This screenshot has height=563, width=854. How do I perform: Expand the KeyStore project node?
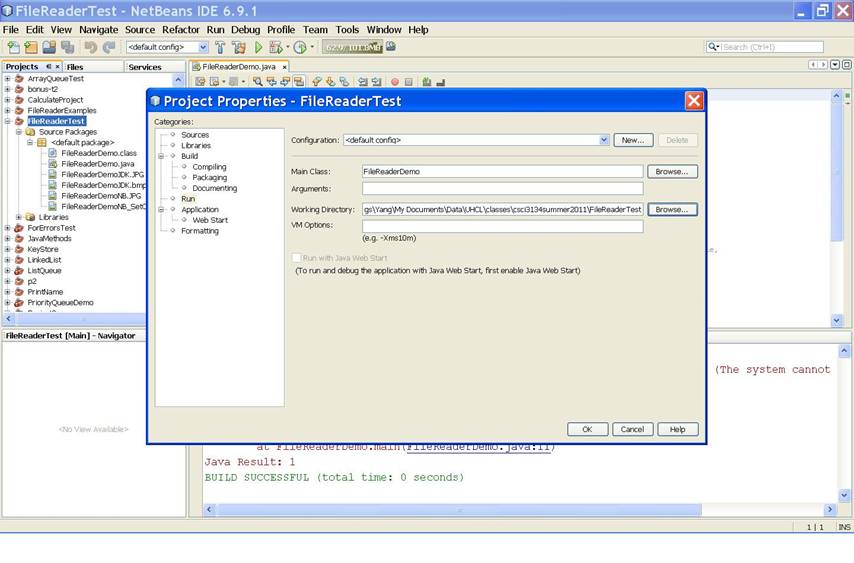click(8, 249)
